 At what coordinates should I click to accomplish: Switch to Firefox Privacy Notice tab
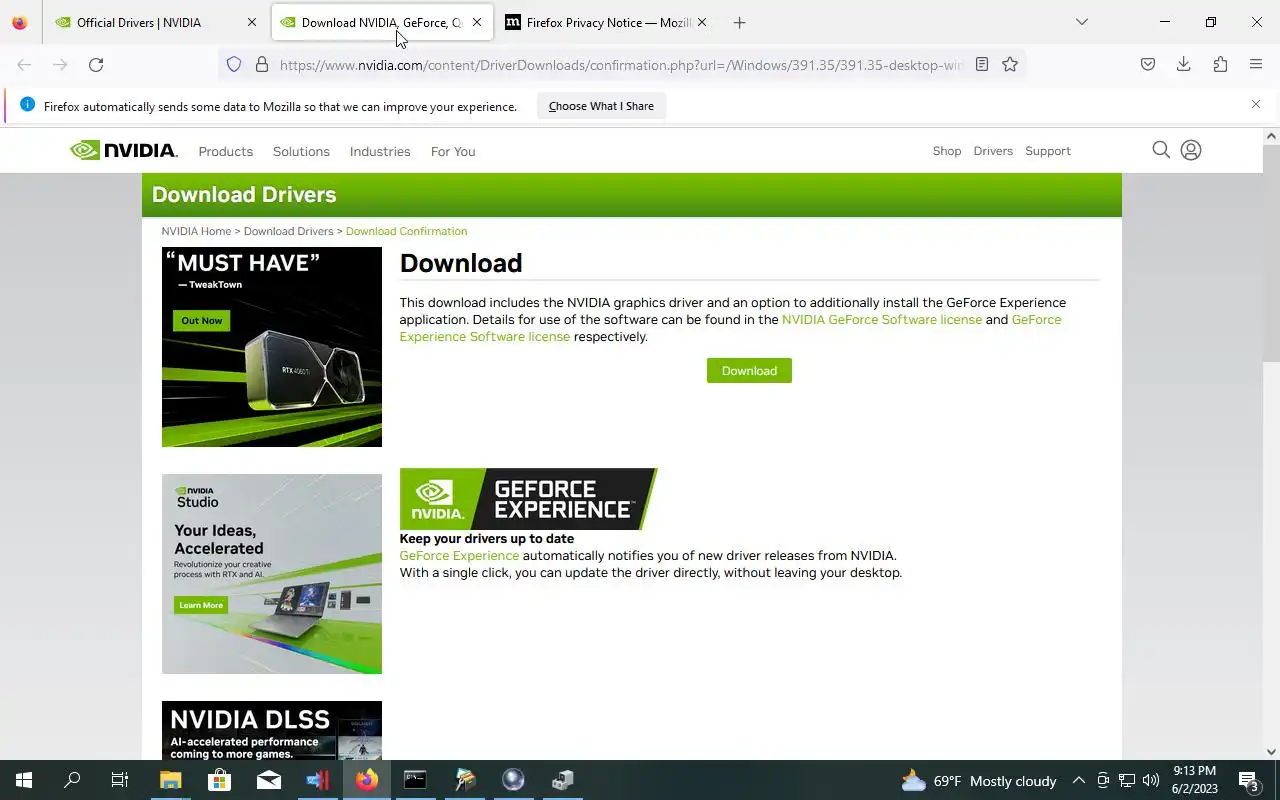click(x=608, y=22)
